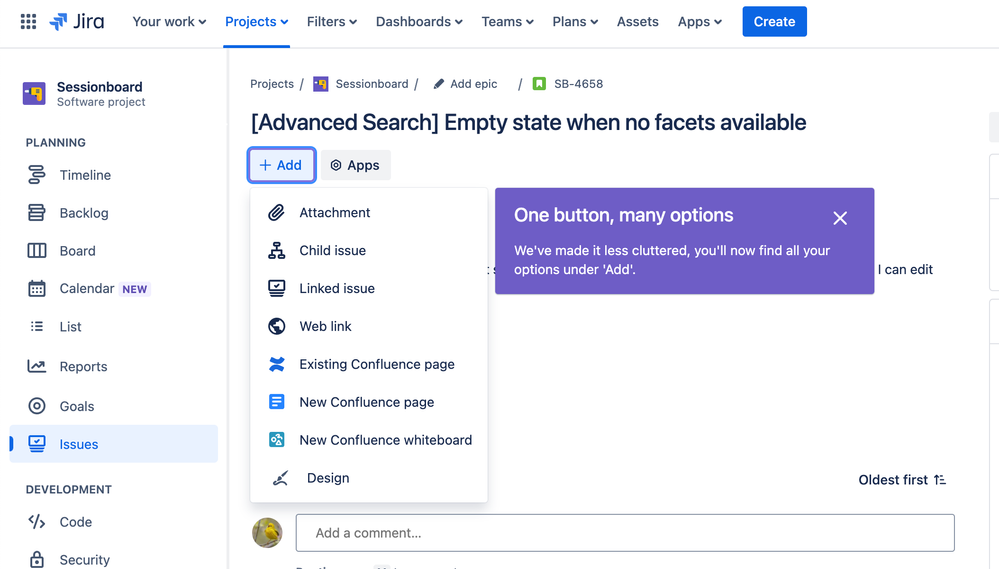
Task: Expand the Dashboards dropdown
Action: coord(419,22)
